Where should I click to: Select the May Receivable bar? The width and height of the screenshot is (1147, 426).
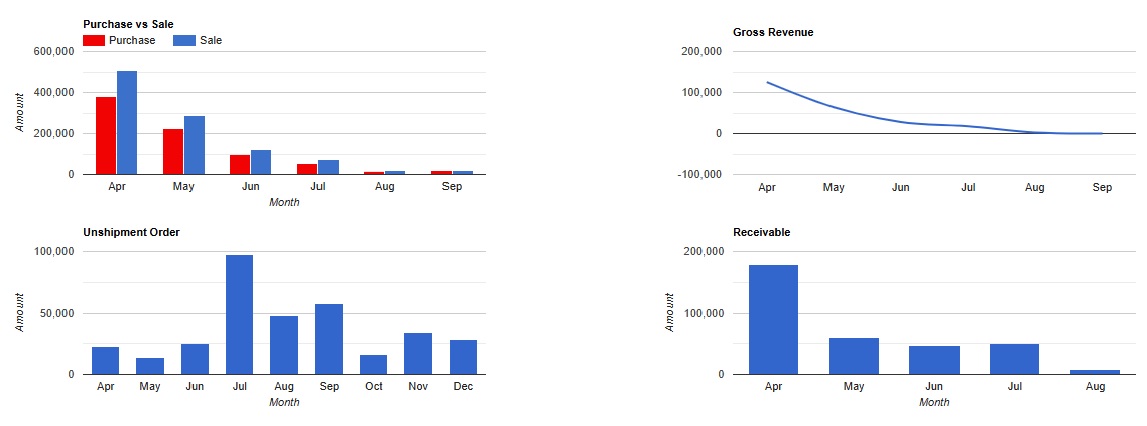(x=854, y=356)
